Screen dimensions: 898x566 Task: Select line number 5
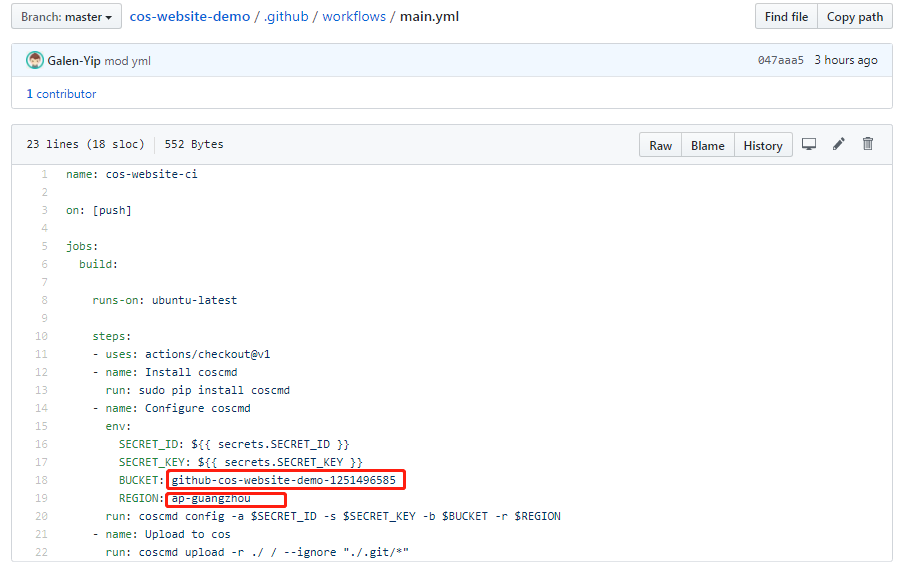click(44, 246)
